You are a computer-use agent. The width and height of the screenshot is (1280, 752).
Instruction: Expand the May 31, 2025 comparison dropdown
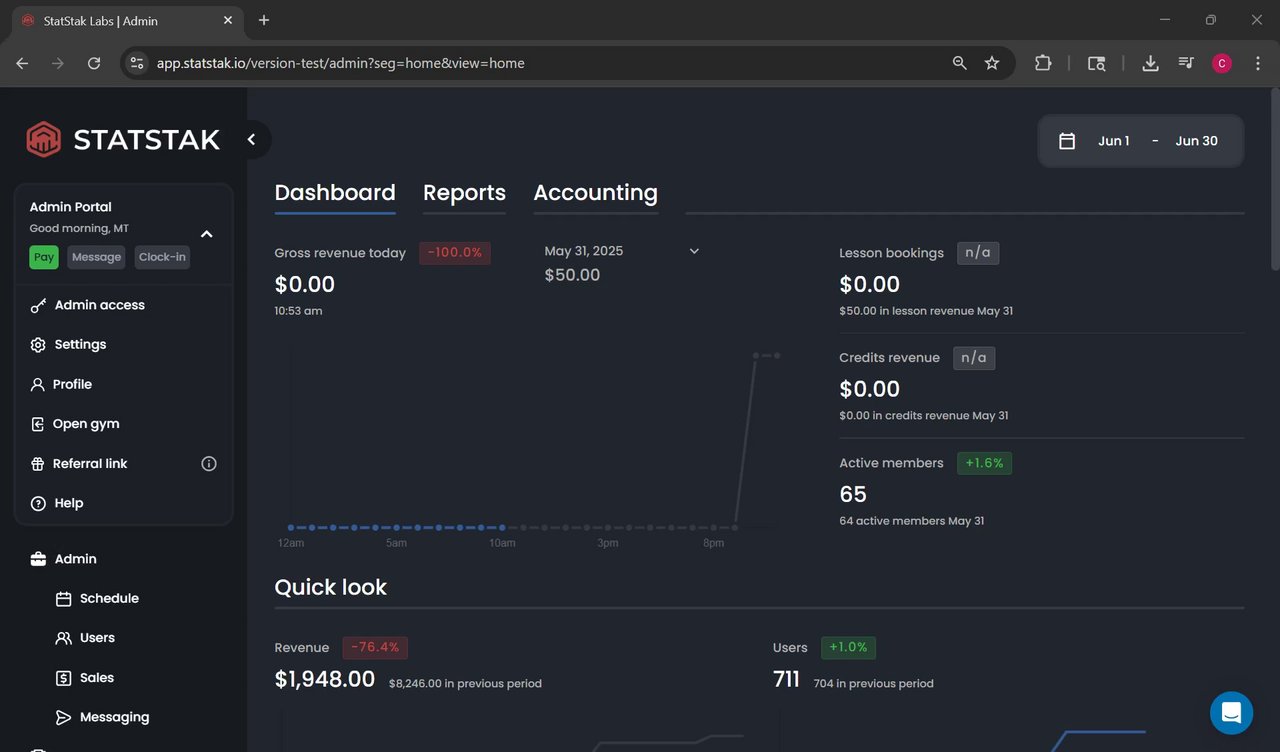[x=694, y=251]
